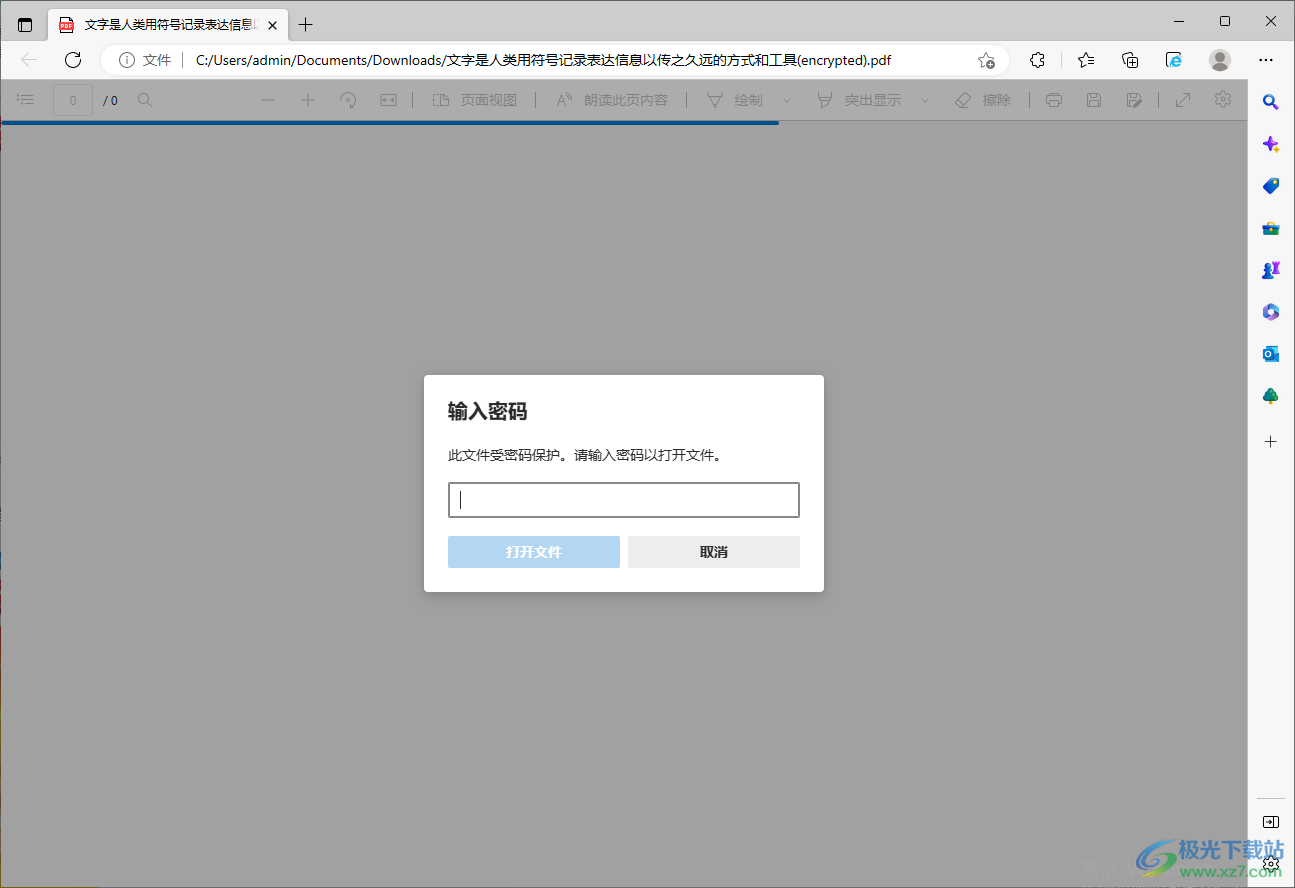Image resolution: width=1295 pixels, height=888 pixels.
Task: Rotate the PDF page
Action: (348, 100)
